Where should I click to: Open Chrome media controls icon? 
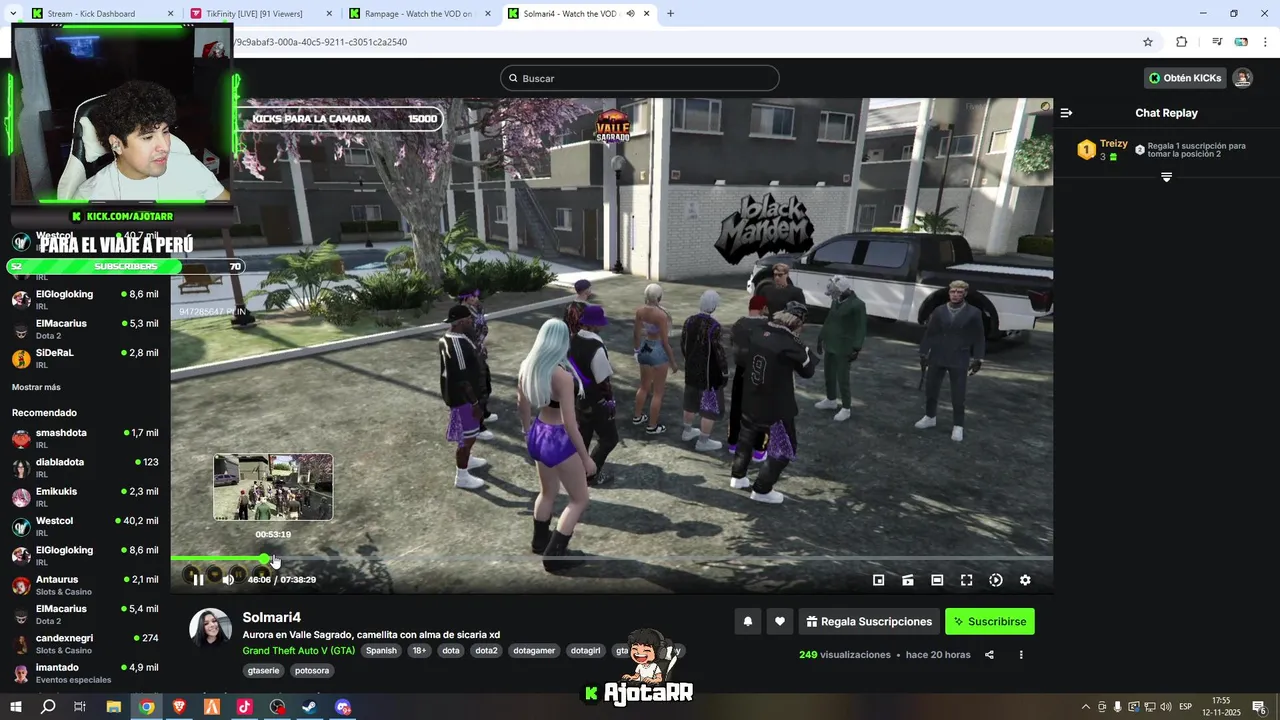(x=1217, y=42)
